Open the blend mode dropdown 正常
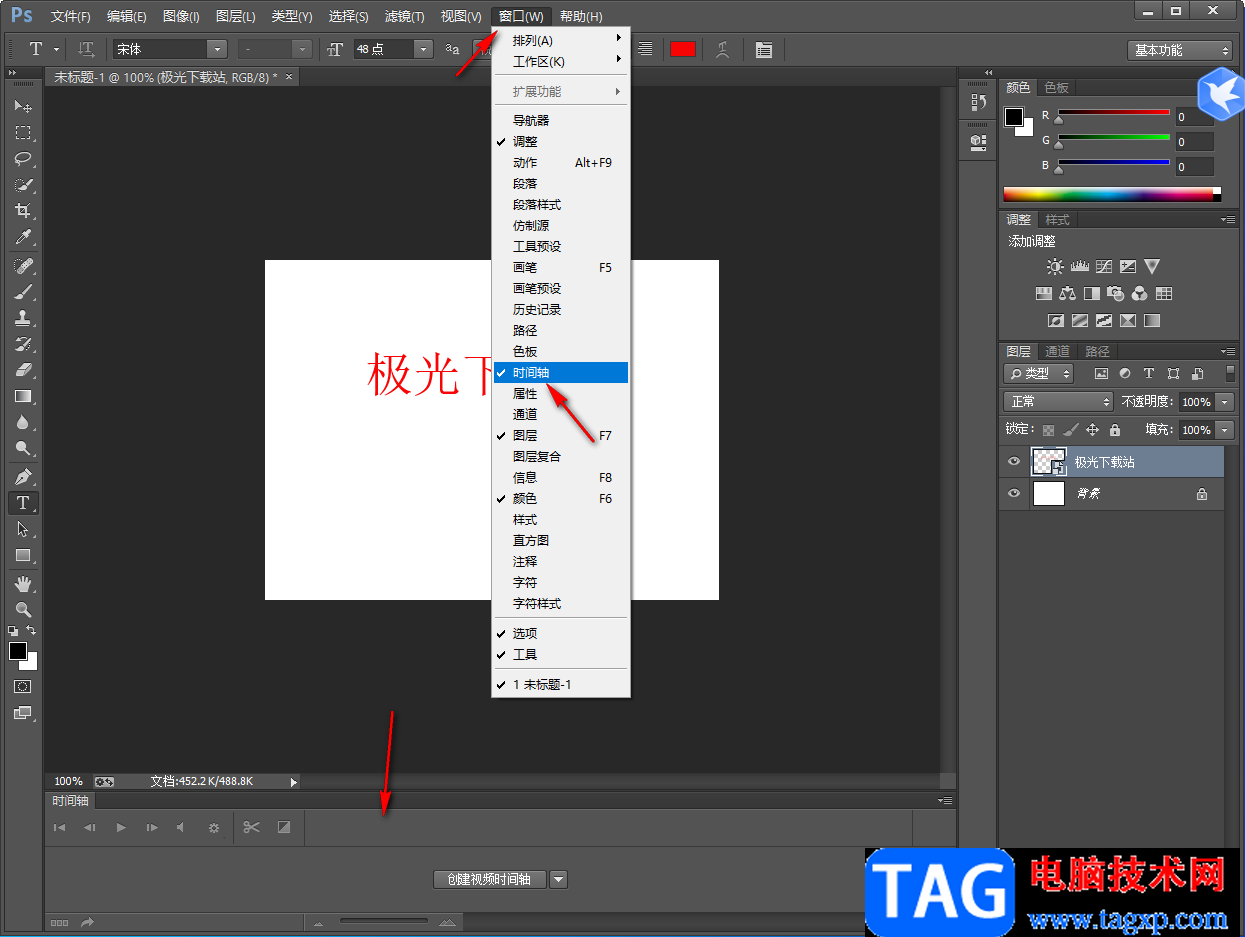This screenshot has height=937, width=1245. (1058, 401)
